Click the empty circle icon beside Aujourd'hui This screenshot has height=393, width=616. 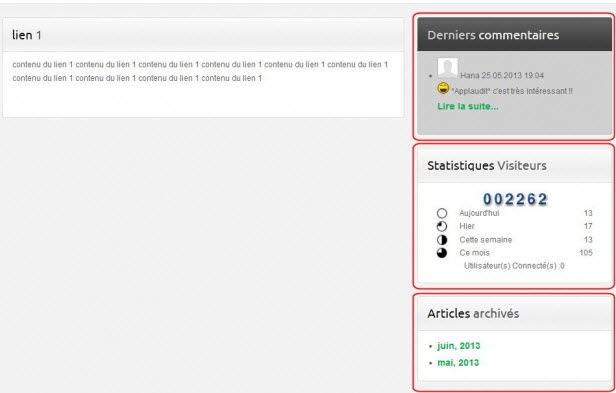[442, 213]
